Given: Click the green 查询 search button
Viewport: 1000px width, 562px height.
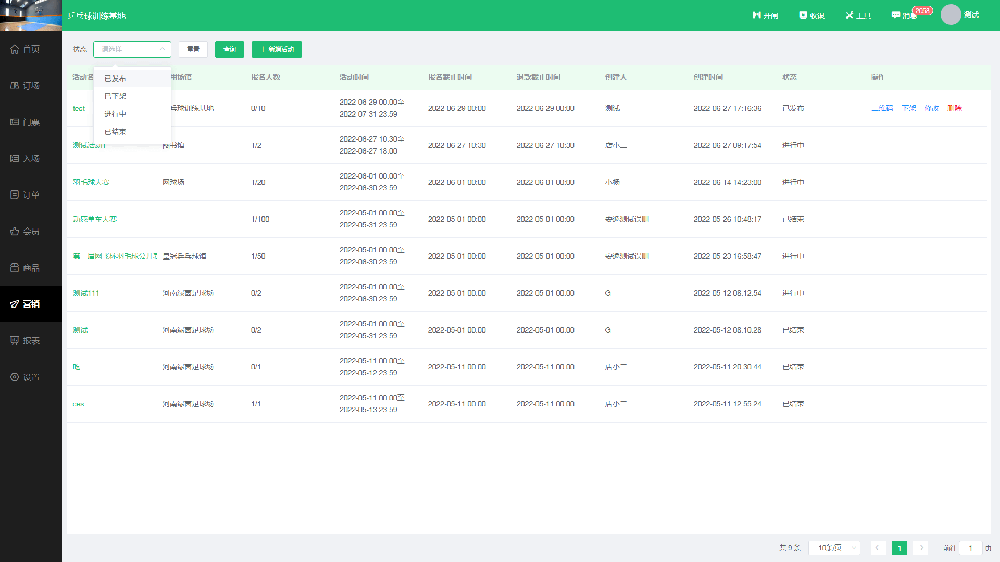Looking at the screenshot, I should click(x=229, y=49).
